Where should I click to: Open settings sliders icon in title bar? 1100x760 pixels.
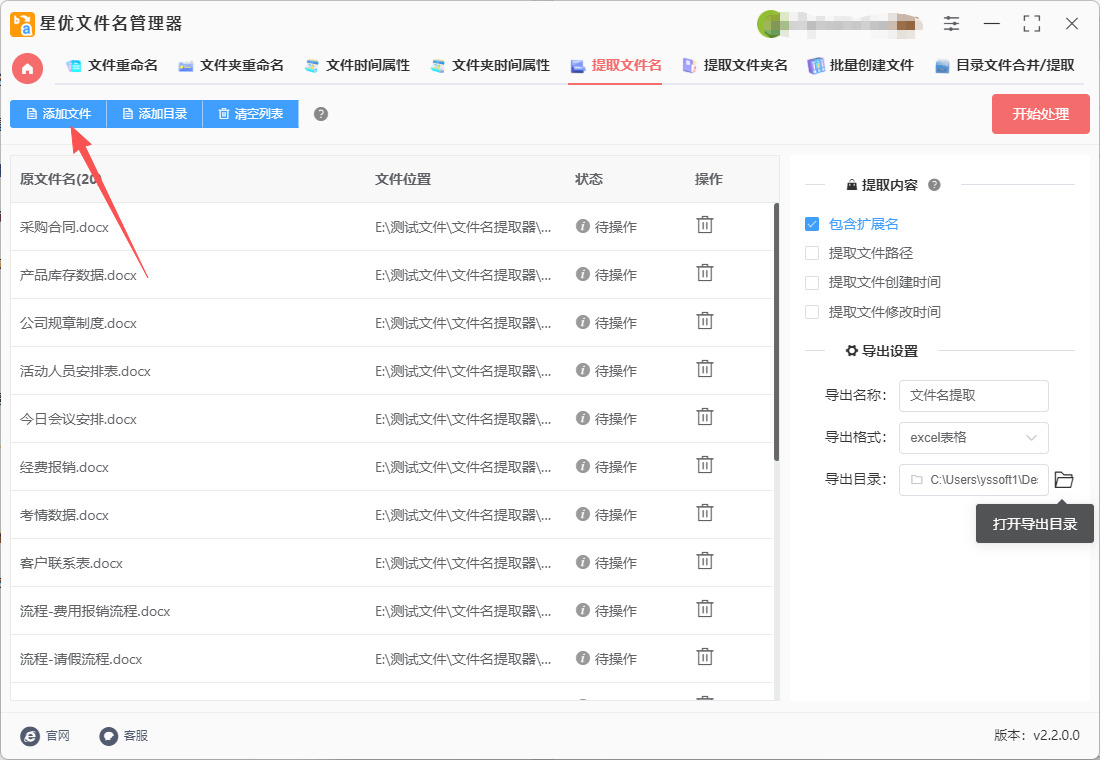(951, 24)
